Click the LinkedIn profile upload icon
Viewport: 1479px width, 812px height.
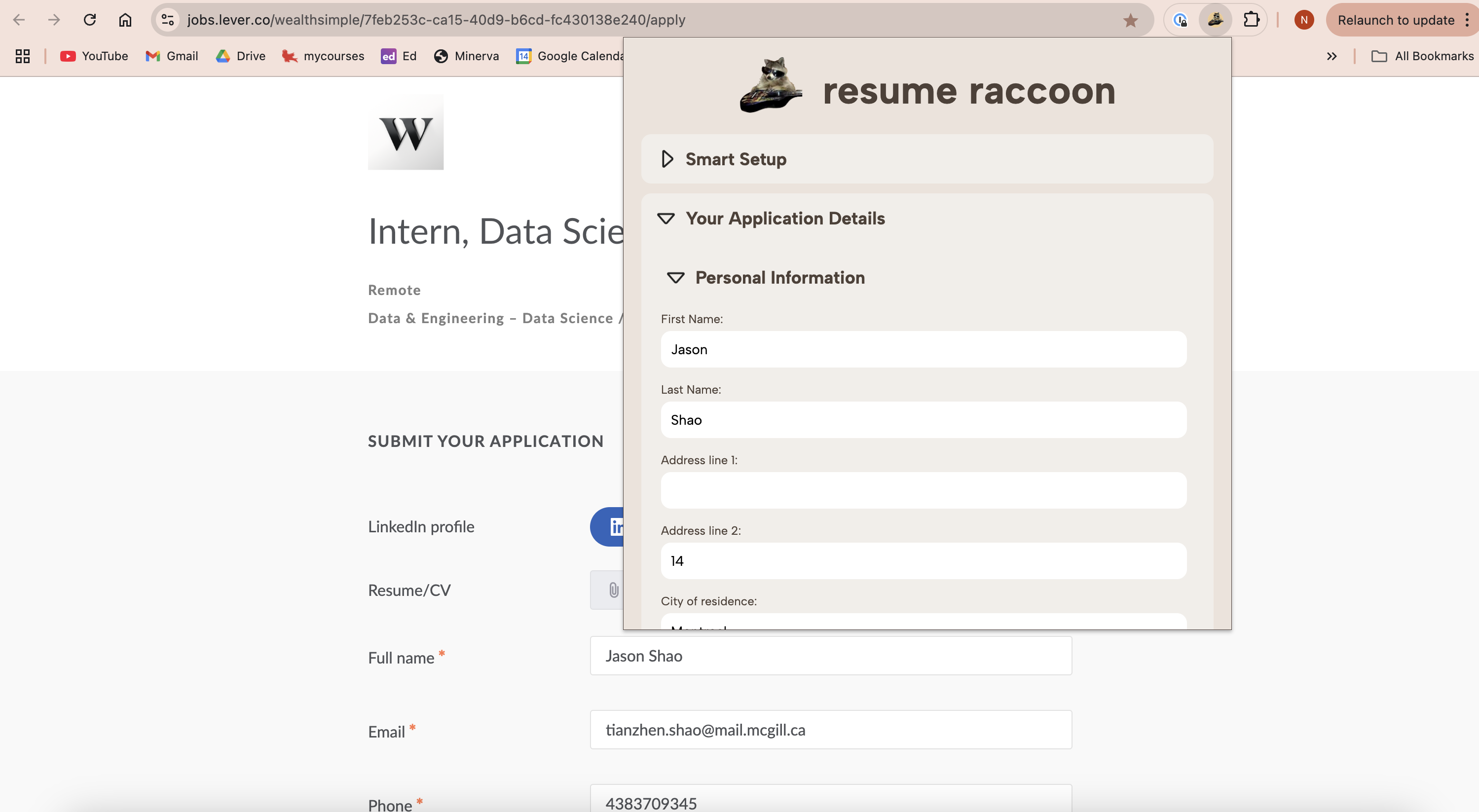[617, 526]
